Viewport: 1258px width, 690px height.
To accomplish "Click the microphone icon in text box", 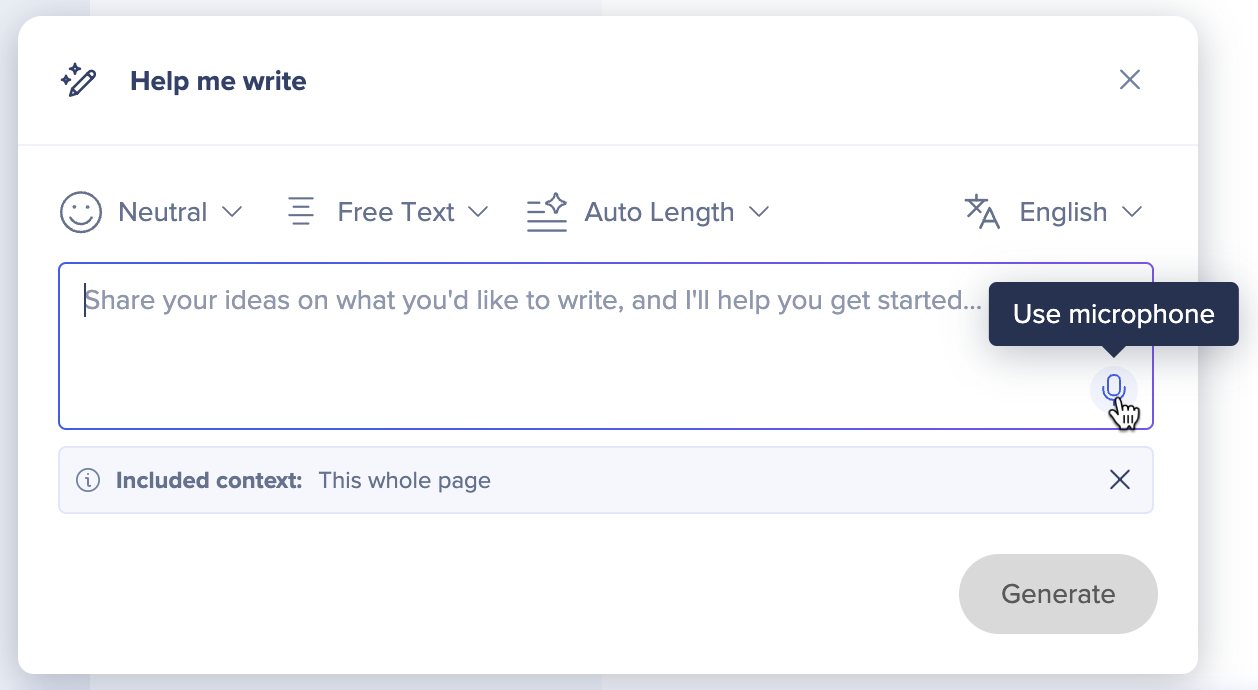I will tap(1113, 388).
